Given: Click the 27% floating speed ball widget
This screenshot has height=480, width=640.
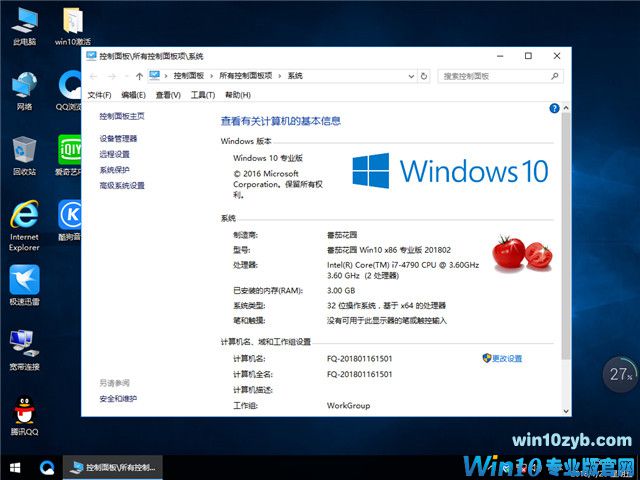Looking at the screenshot, I should point(620,374).
